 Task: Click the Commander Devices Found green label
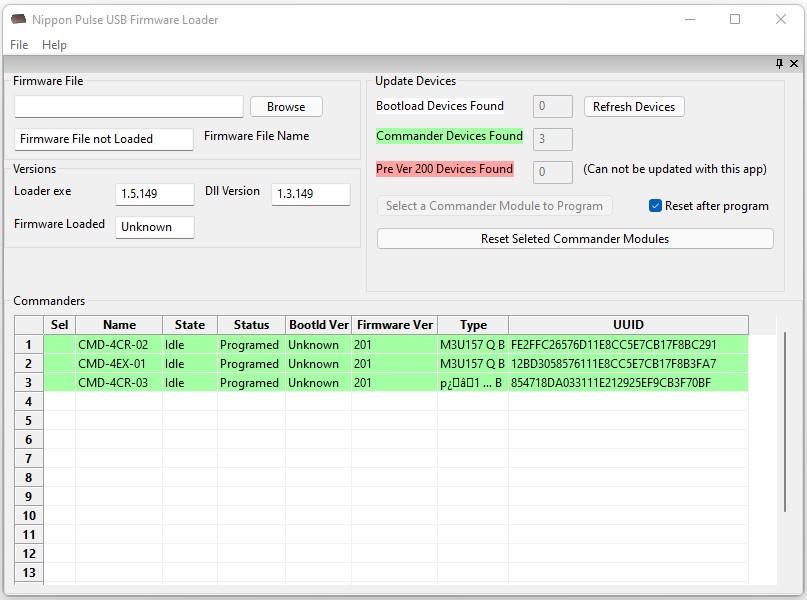[449, 136]
